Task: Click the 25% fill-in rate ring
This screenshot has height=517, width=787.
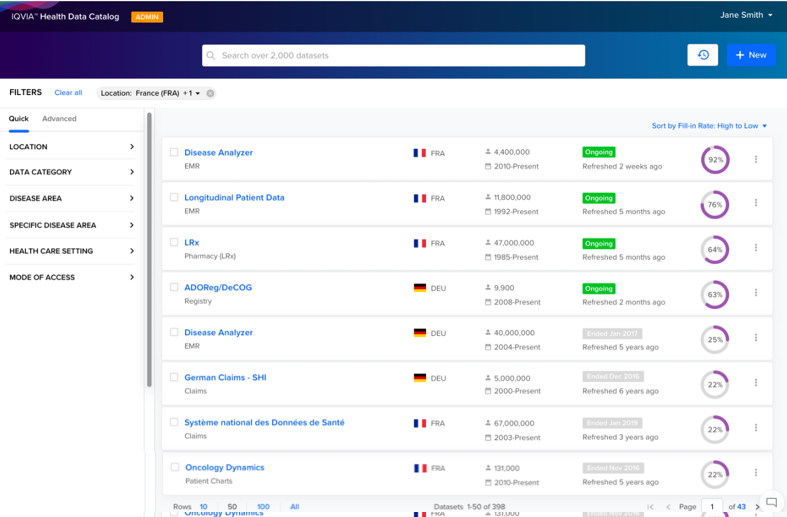Action: 715,339
